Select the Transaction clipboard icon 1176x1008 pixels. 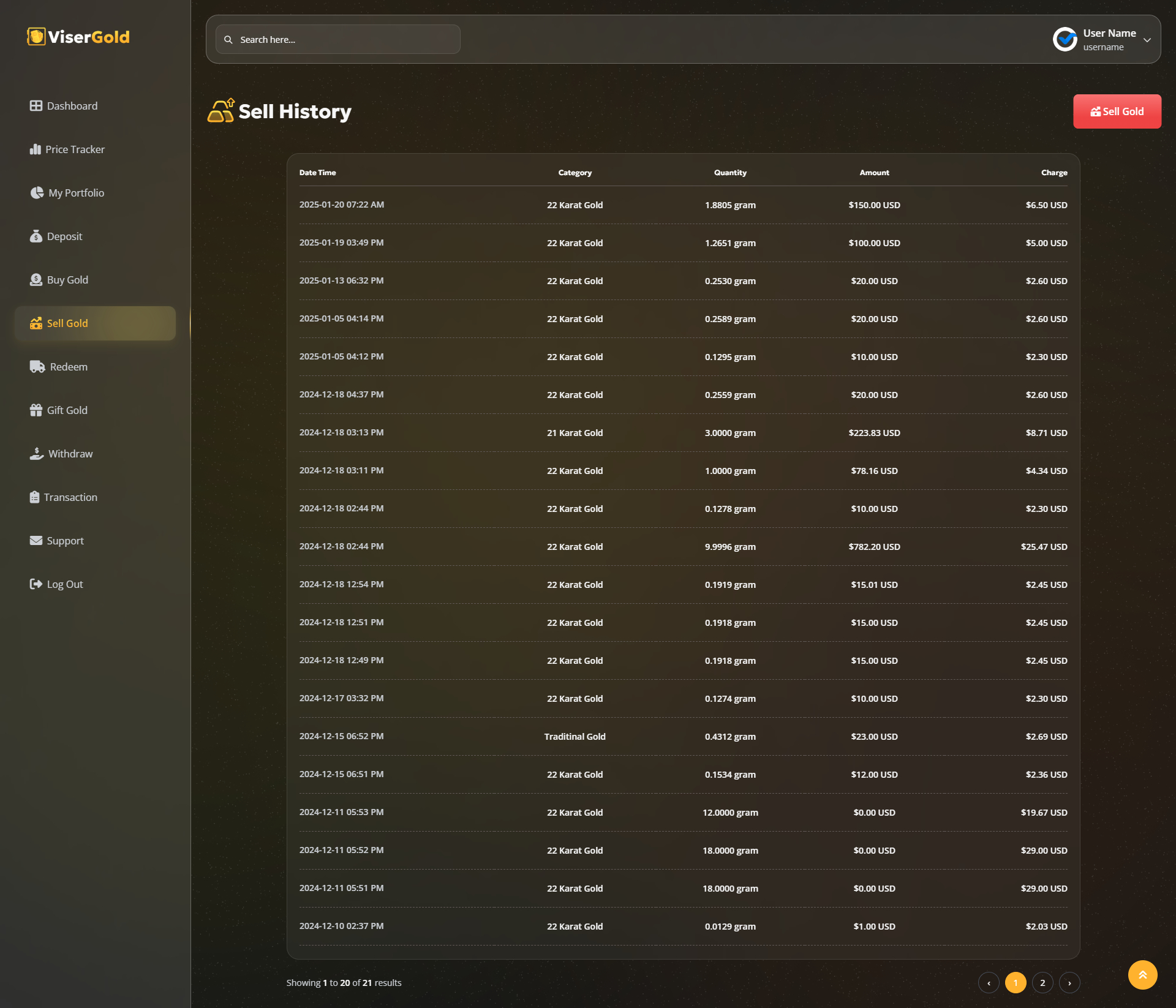[x=36, y=497]
